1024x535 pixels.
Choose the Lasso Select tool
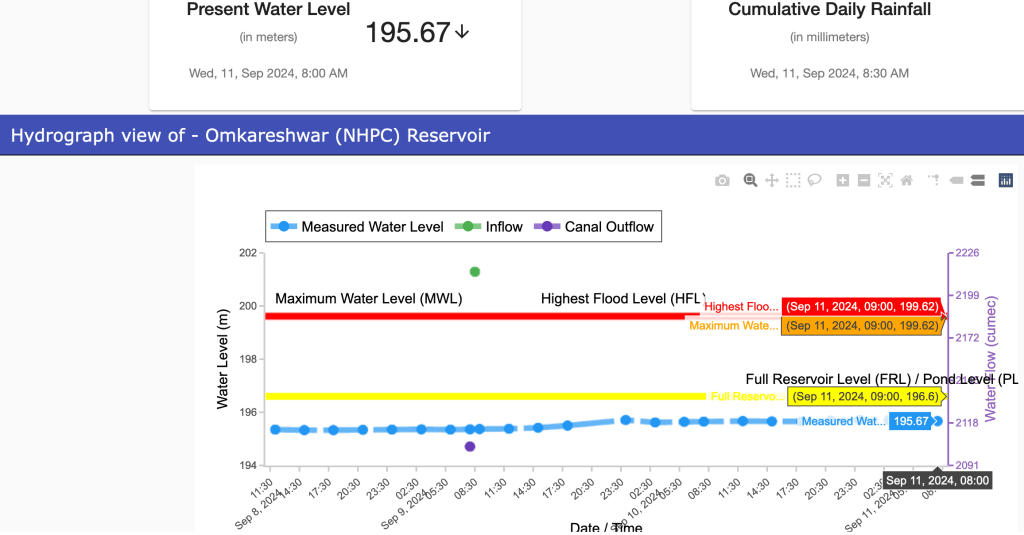click(815, 181)
